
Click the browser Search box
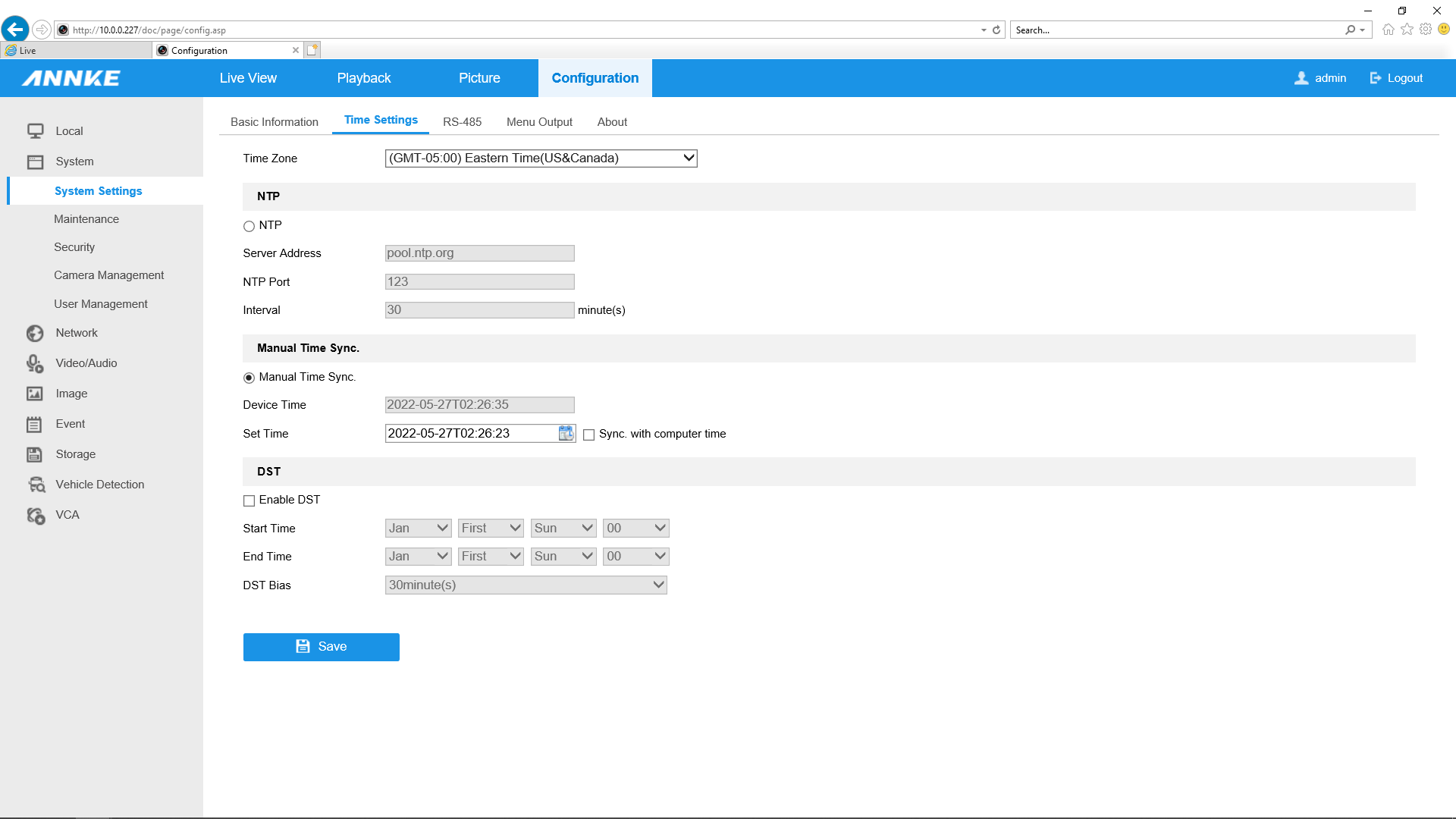1177,30
